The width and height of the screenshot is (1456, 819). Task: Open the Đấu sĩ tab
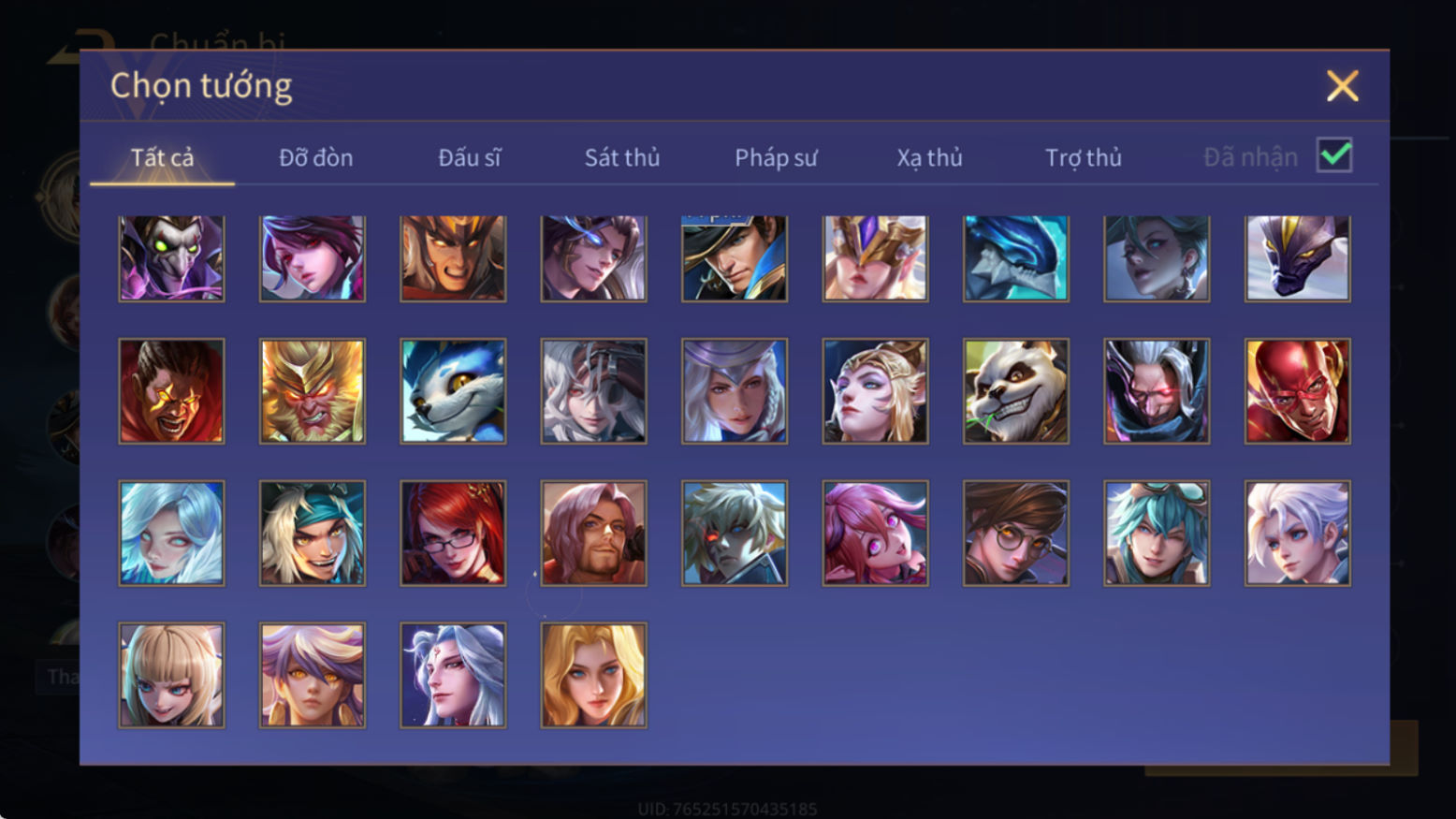[x=470, y=157]
